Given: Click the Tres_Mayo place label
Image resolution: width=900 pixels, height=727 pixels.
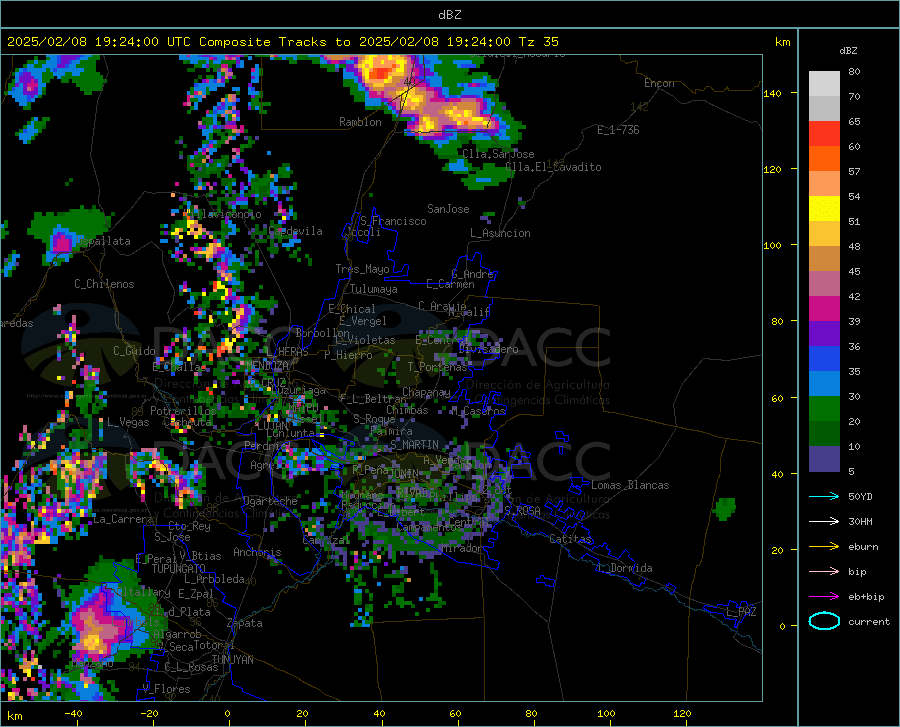Looking at the screenshot, I should point(362,269).
